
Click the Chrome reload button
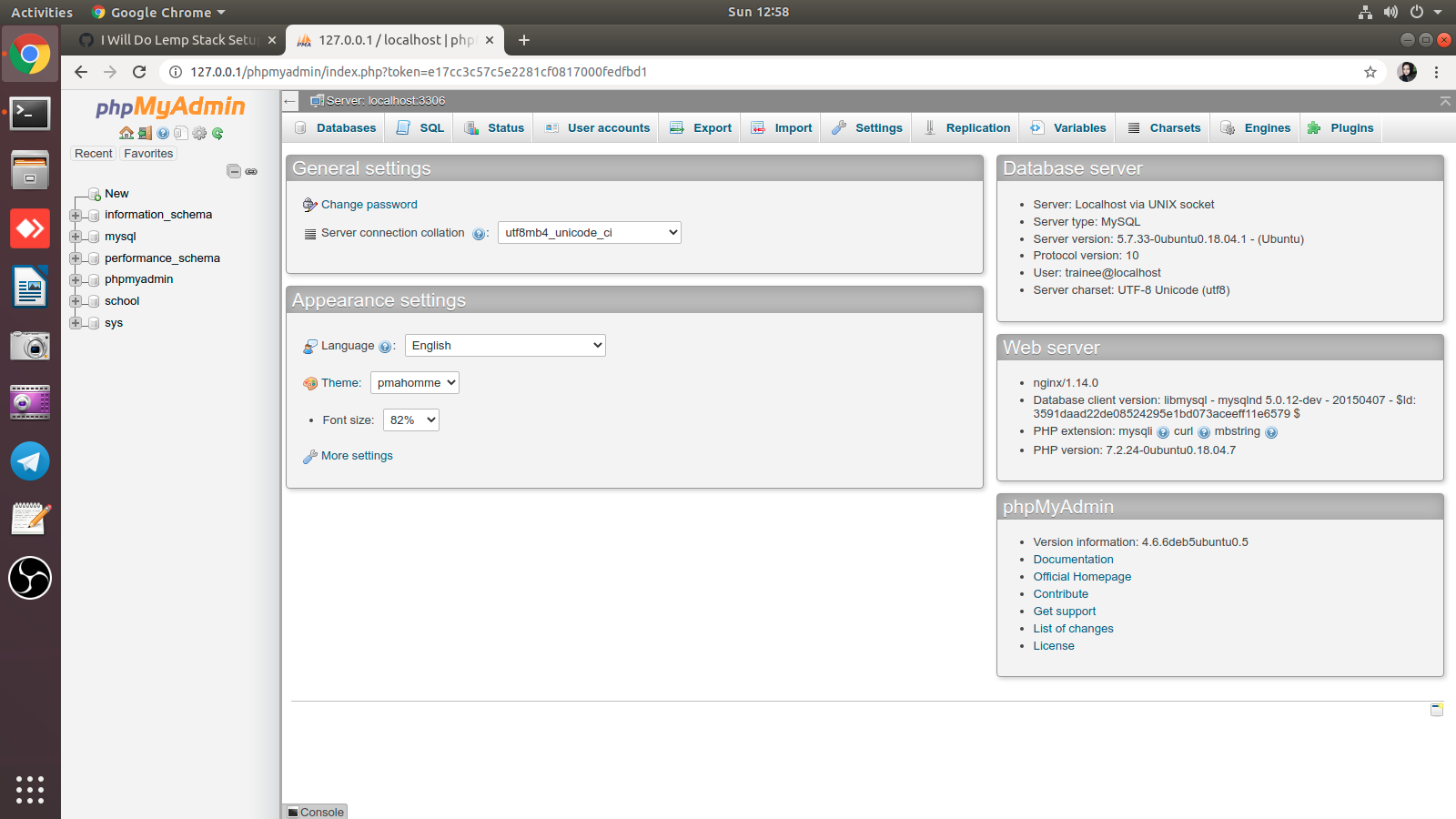(x=139, y=72)
